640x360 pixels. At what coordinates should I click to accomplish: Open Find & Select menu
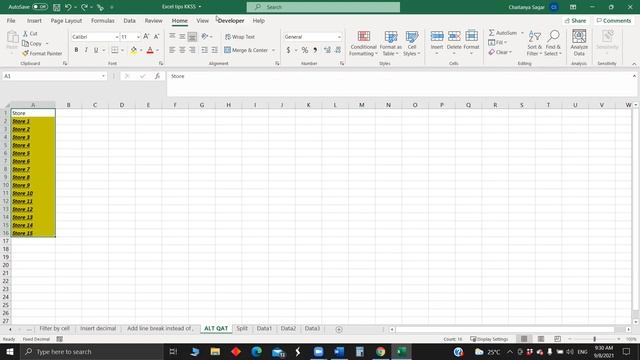(x=553, y=43)
